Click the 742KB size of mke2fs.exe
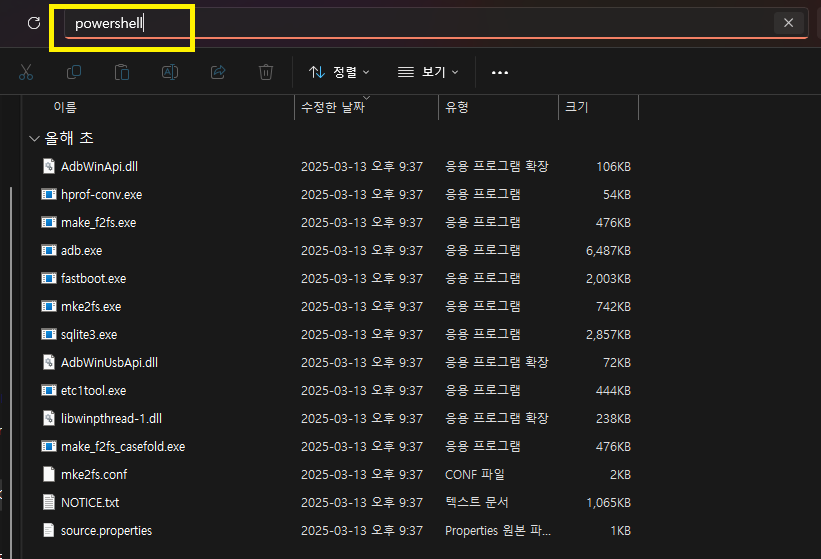Screen dimensions: 821x559 click(614, 307)
